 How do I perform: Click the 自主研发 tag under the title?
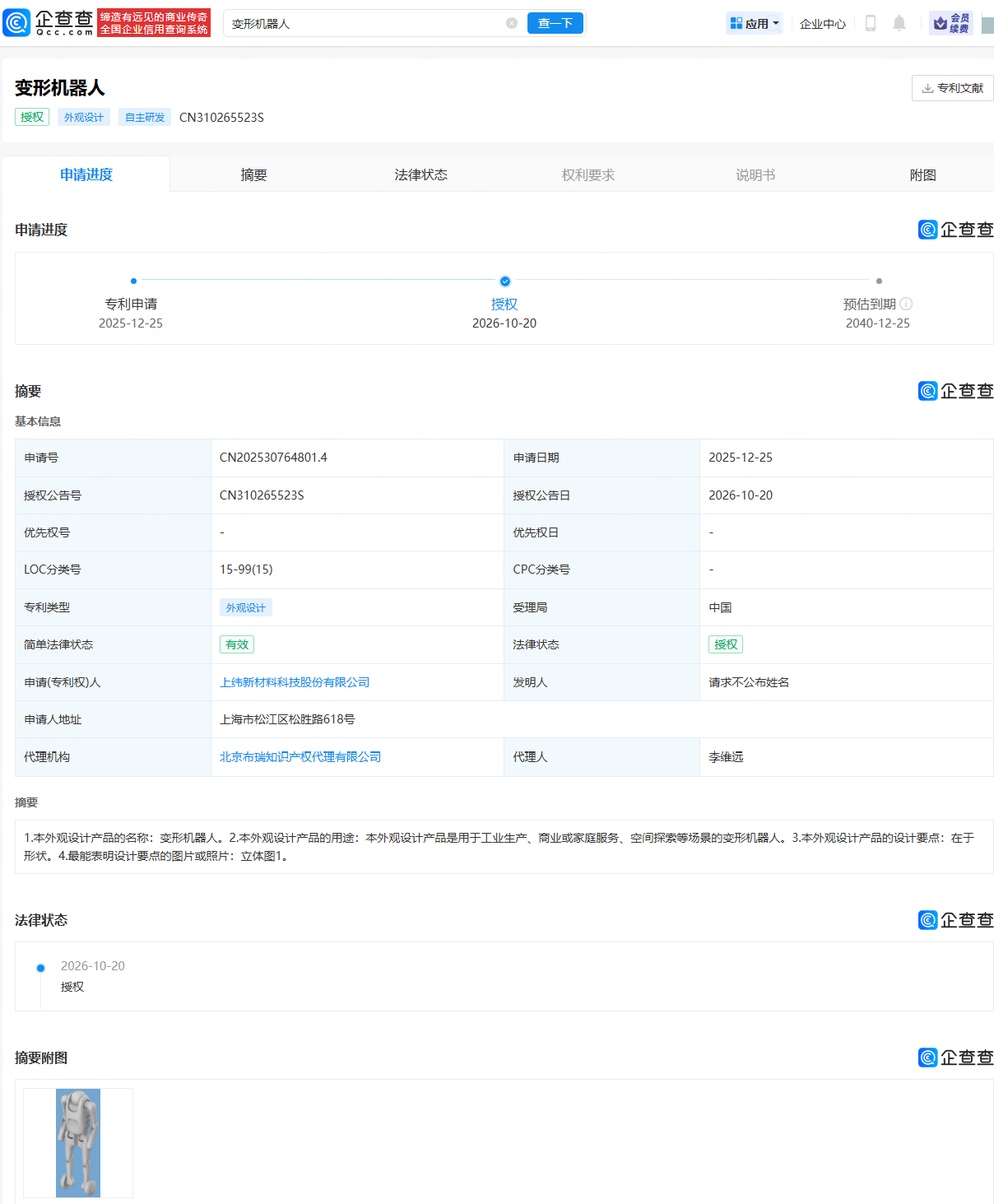click(x=145, y=117)
